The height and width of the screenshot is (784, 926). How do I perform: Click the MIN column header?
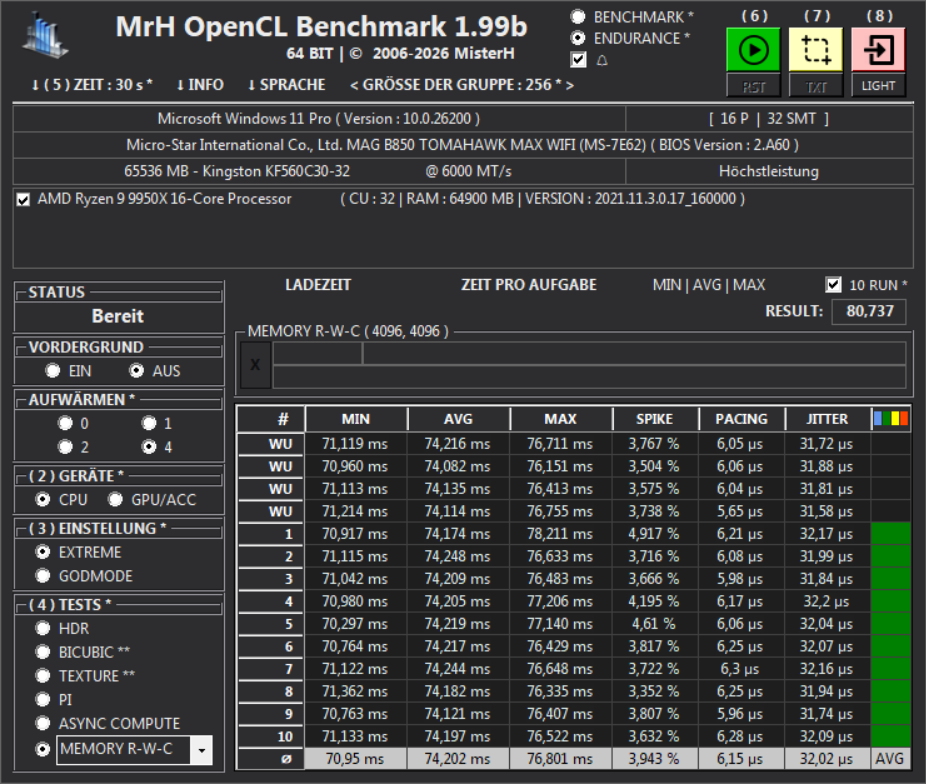tap(356, 419)
